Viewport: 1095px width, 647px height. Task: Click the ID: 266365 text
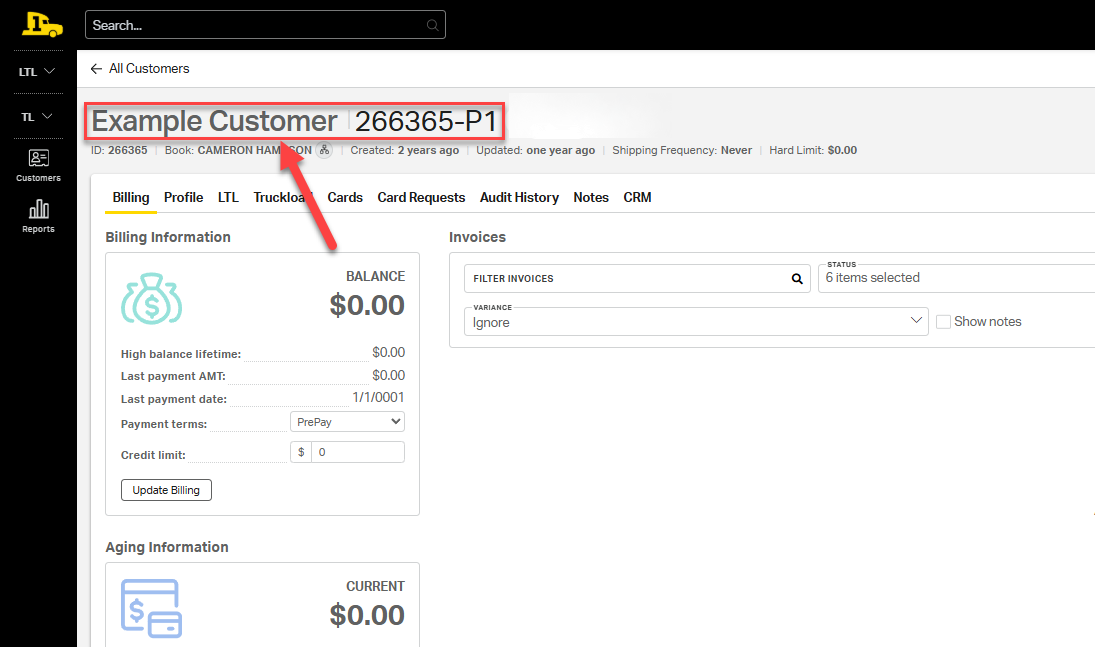119,150
